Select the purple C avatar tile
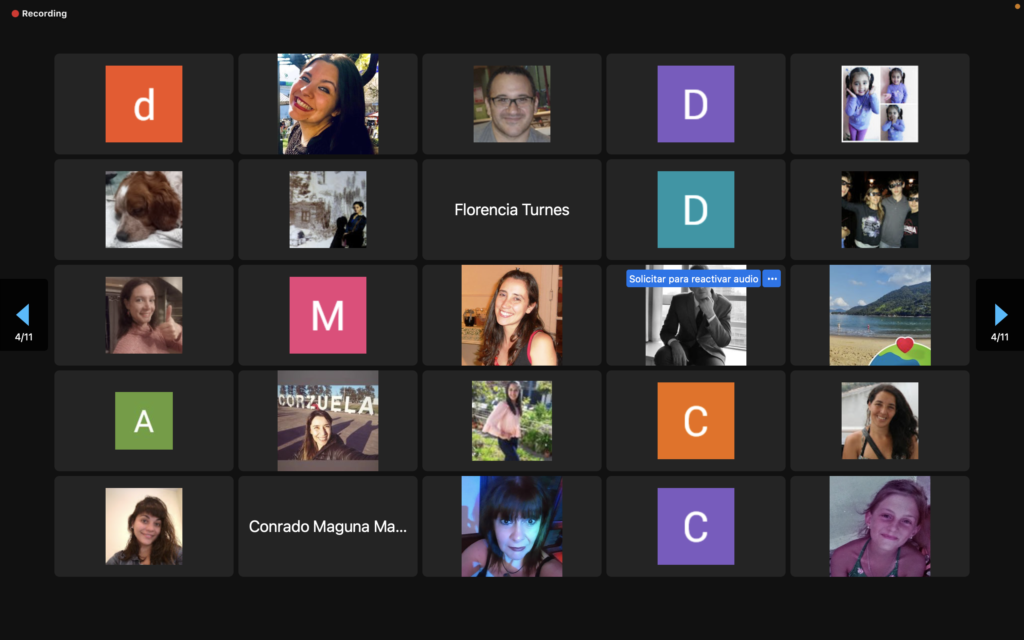The height and width of the screenshot is (640, 1024). point(696,526)
